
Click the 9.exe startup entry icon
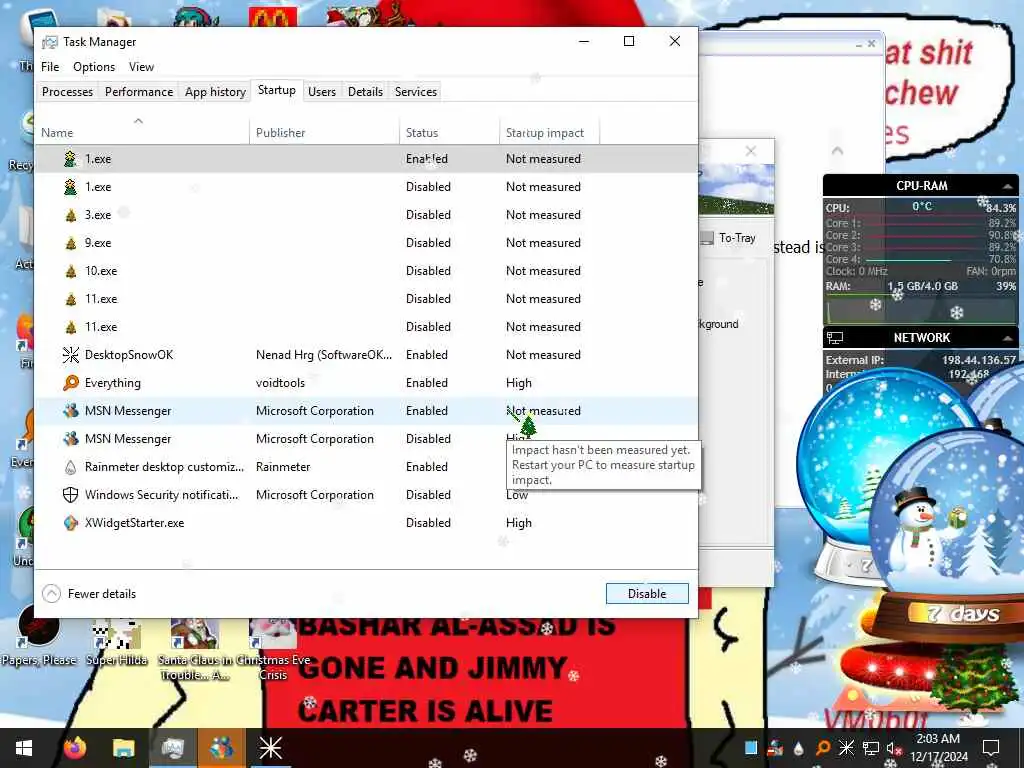pos(71,243)
